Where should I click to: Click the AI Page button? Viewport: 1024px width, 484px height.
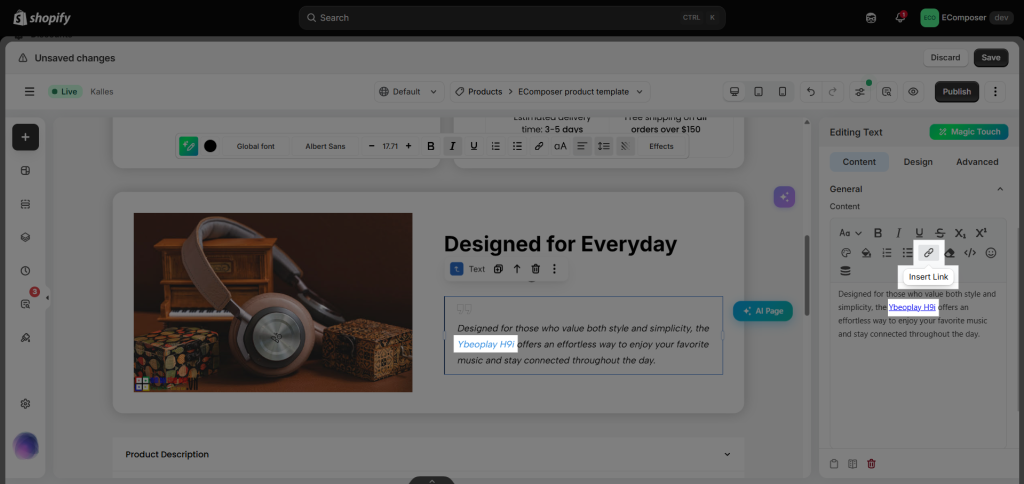pyautogui.click(x=763, y=311)
